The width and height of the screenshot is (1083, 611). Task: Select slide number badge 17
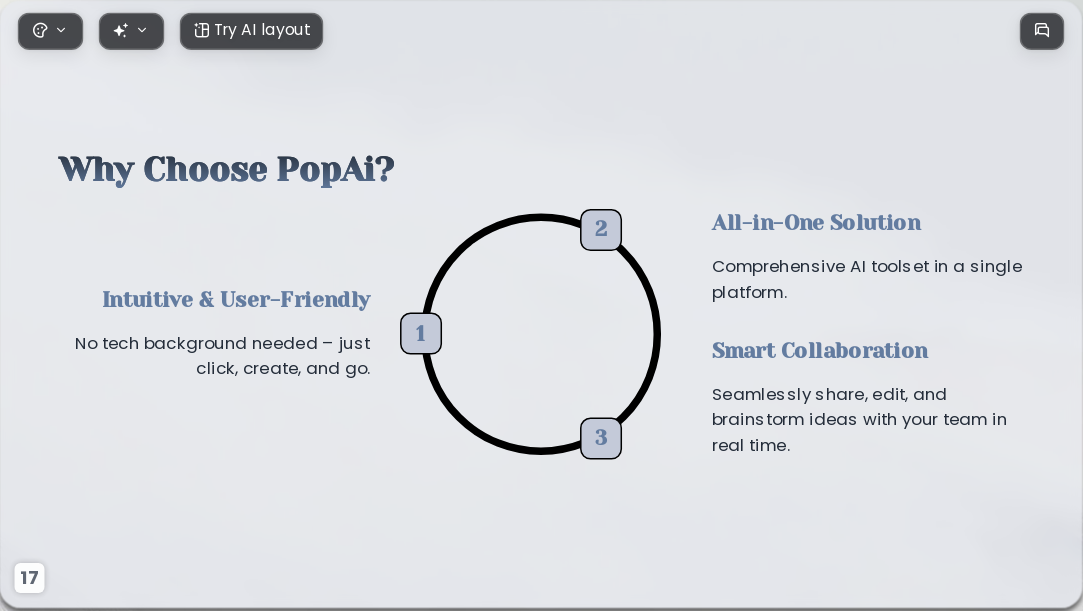pos(29,577)
